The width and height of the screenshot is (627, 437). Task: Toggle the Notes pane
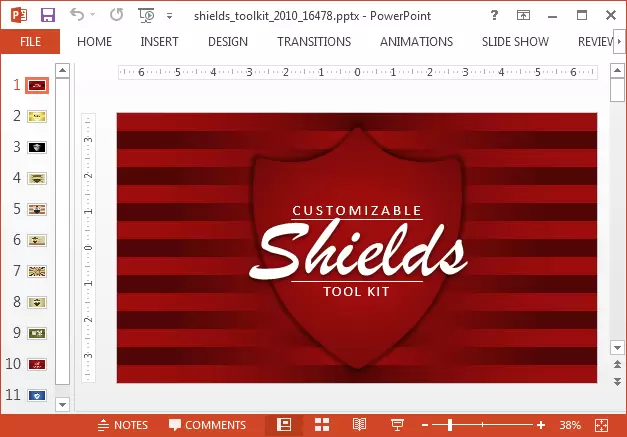(x=122, y=425)
